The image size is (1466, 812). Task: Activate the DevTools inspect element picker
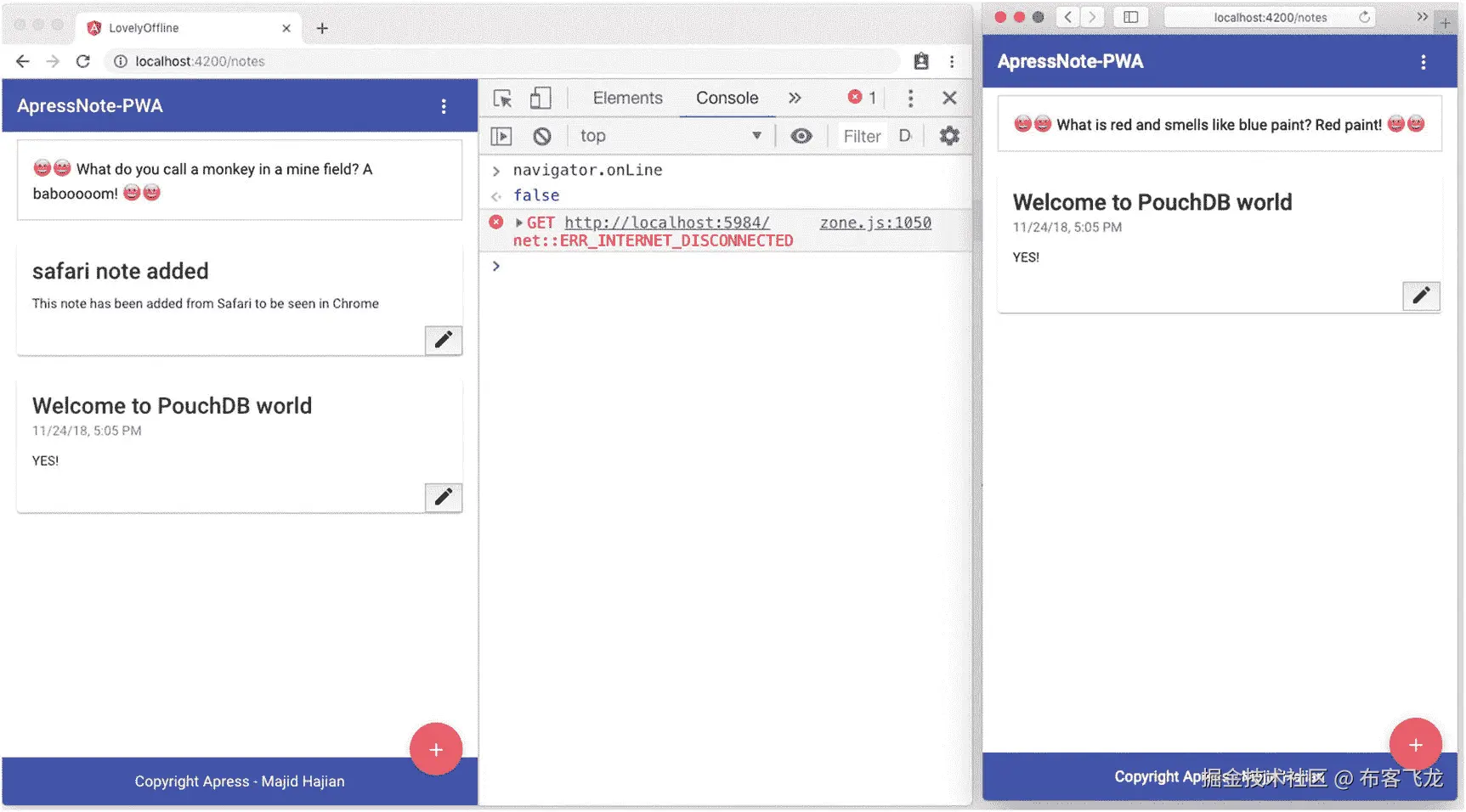pos(502,99)
